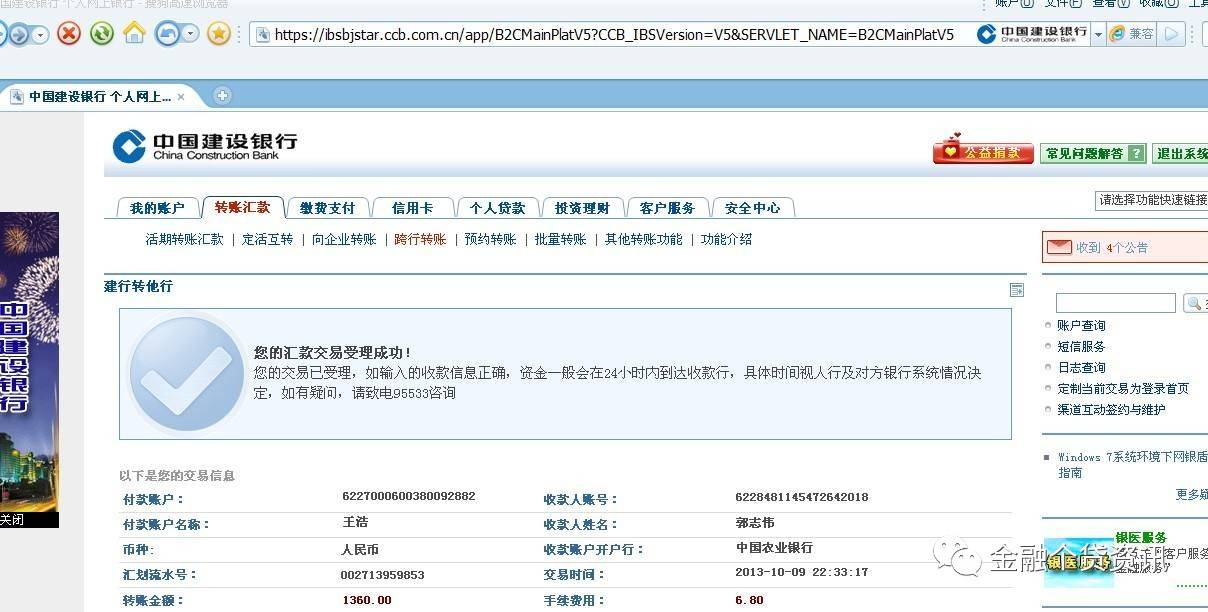This screenshot has height=612, width=1208.
Task: Toggle the 兼容 compatibility mode button
Action: click(1131, 35)
